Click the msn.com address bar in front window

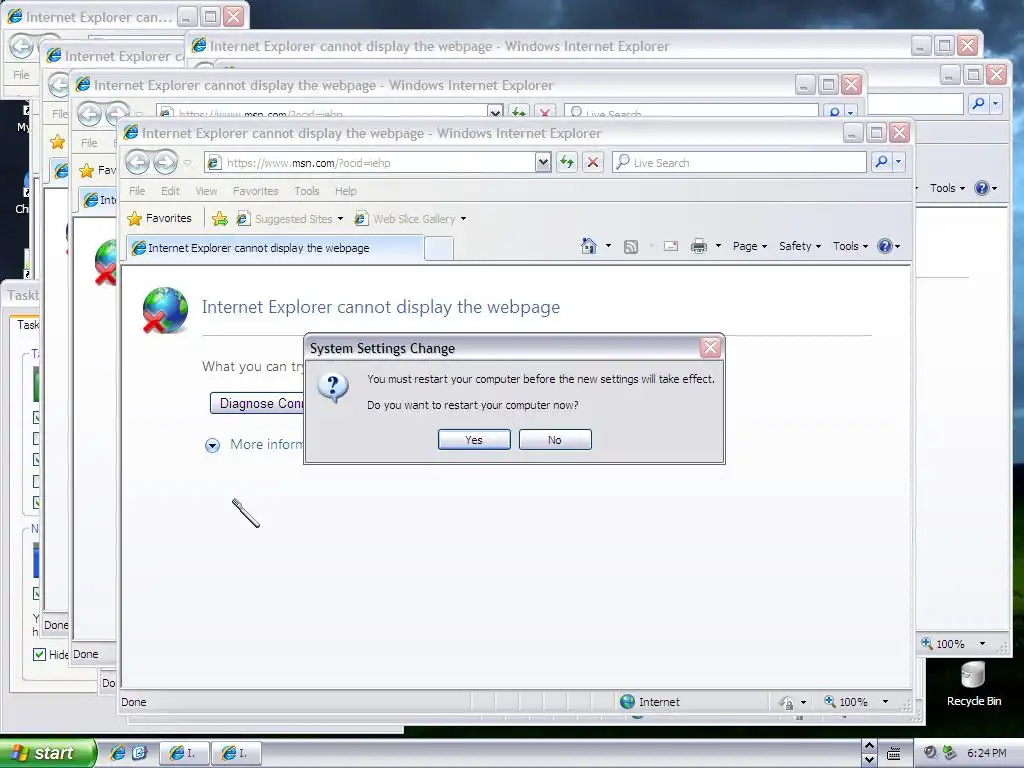coord(372,163)
